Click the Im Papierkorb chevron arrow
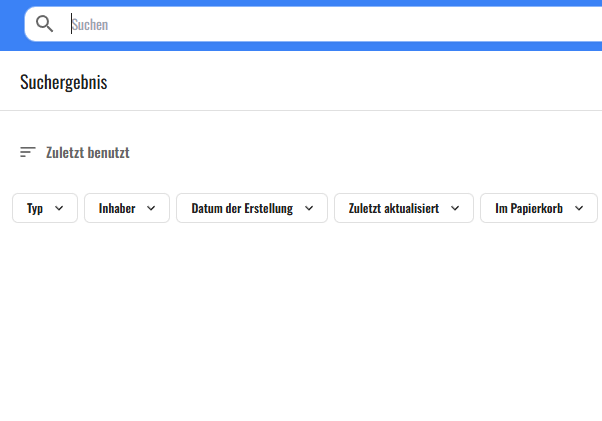The height and width of the screenshot is (421, 602). [x=579, y=208]
